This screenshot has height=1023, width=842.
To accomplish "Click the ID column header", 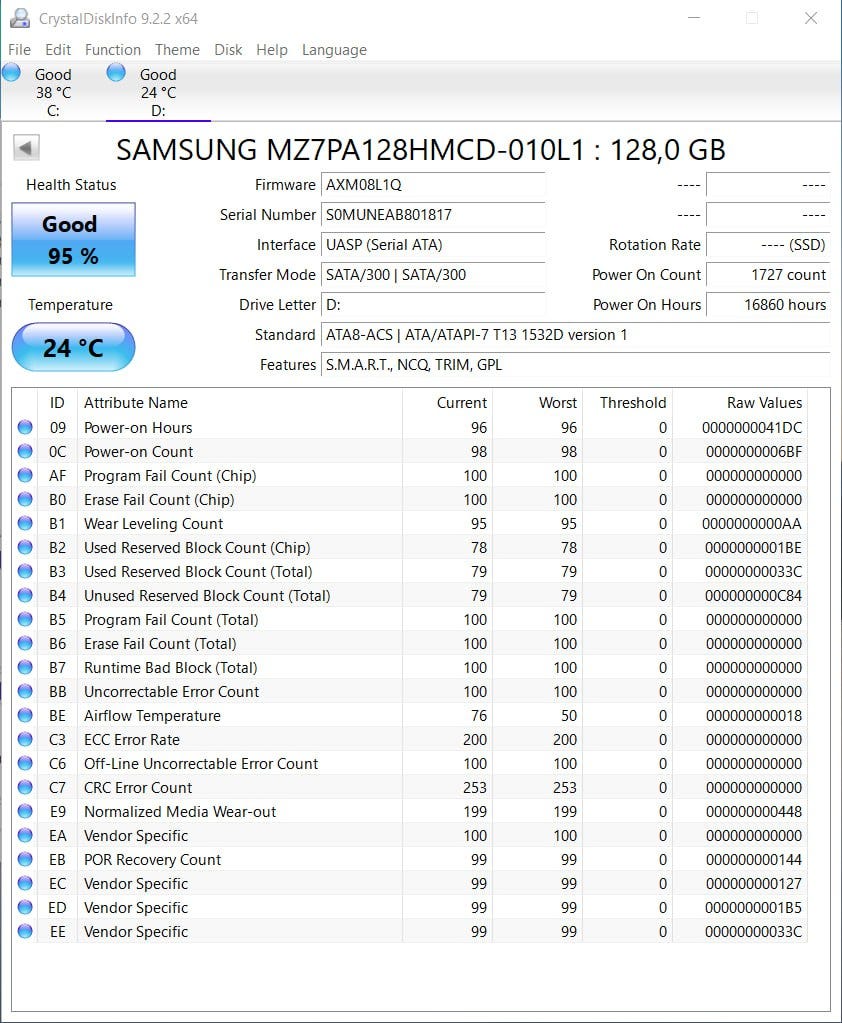I will tap(57, 403).
